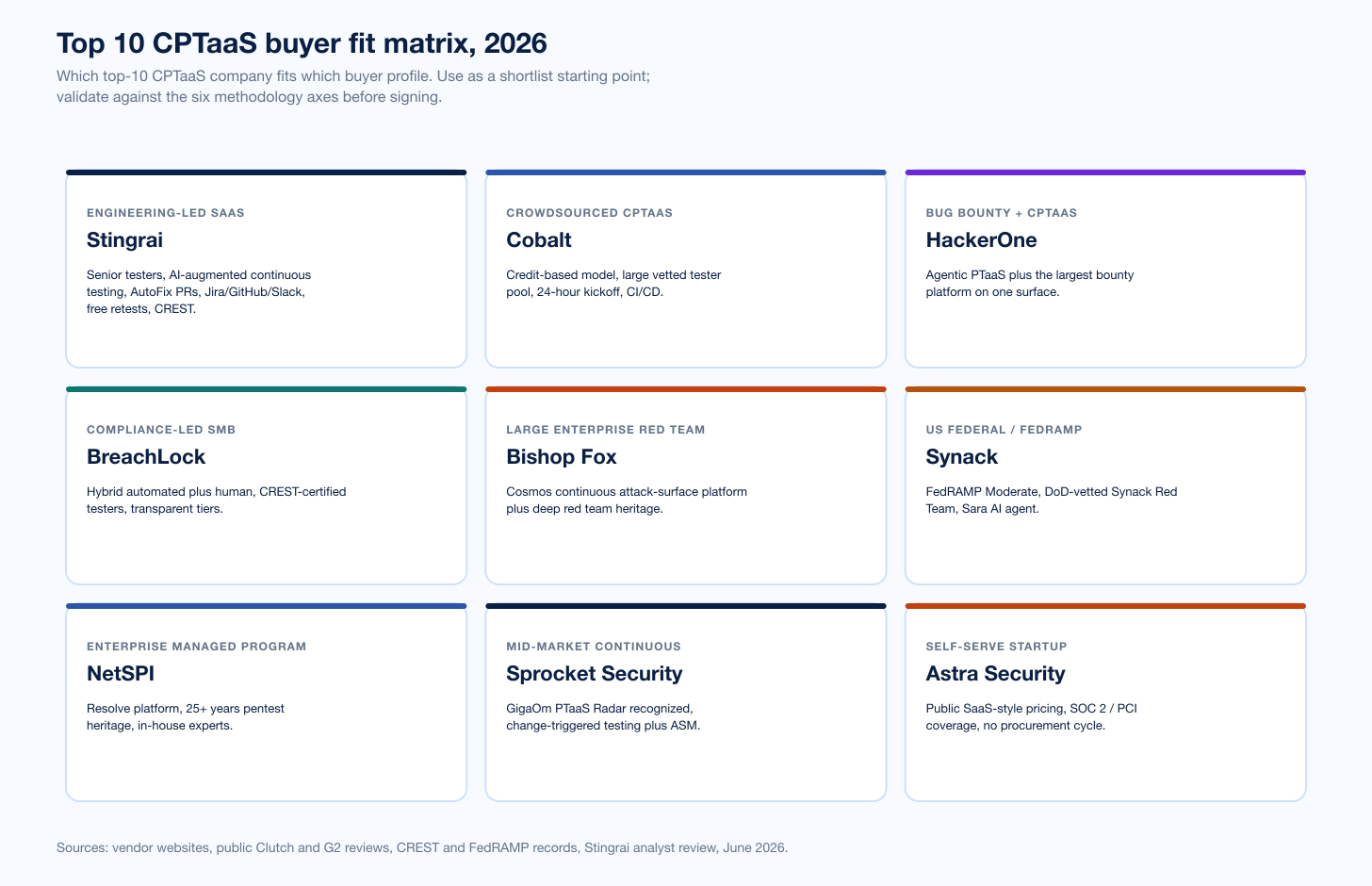This screenshot has width=1372, height=886.
Task: Click the description starting "Resolve platform, 25+ years"
Action: coord(186,717)
